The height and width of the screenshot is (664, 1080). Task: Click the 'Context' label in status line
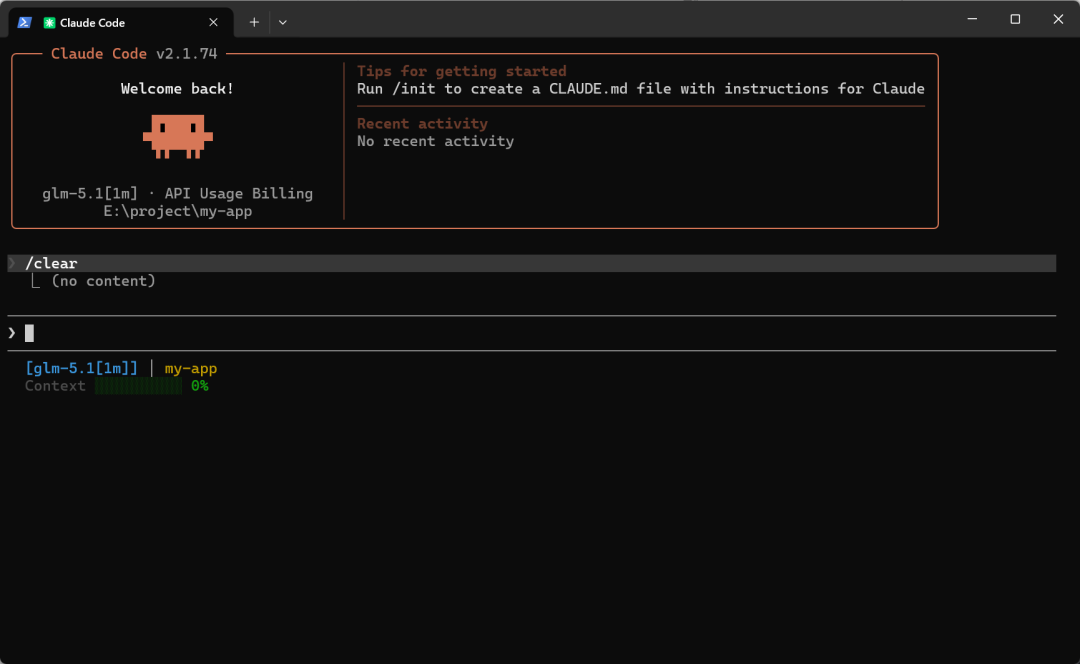[x=55, y=386]
